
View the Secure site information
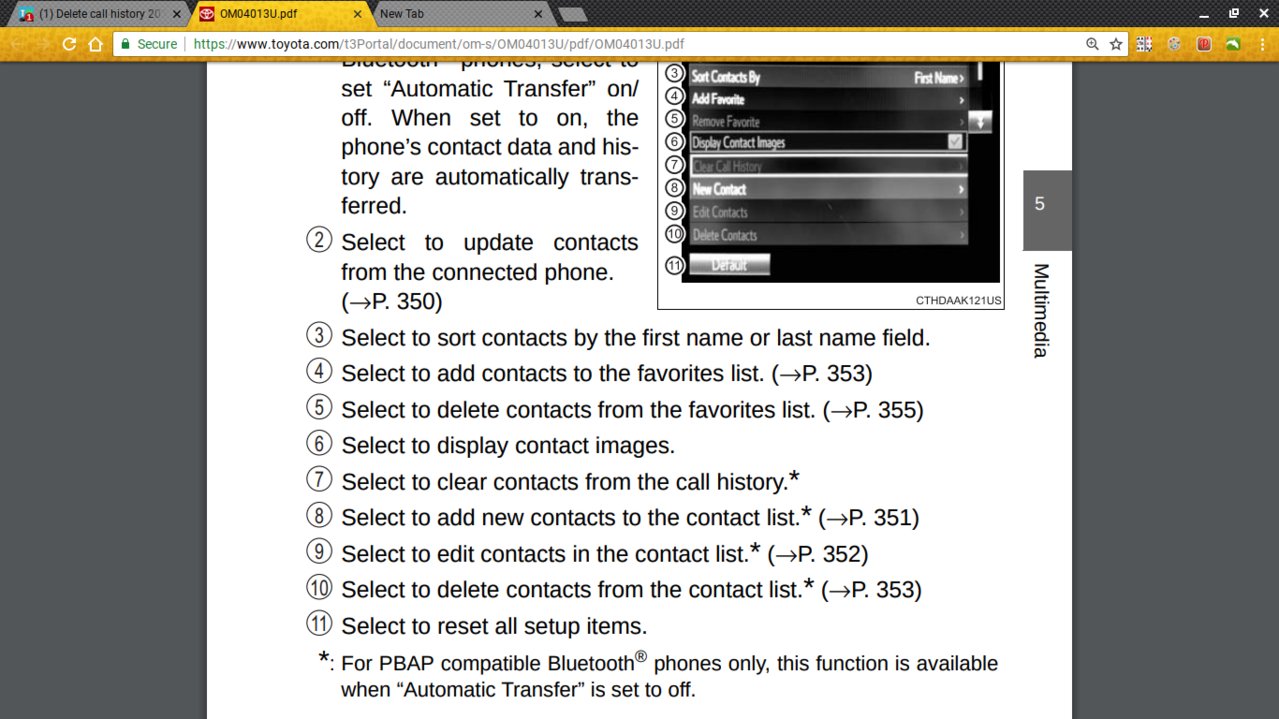click(148, 44)
